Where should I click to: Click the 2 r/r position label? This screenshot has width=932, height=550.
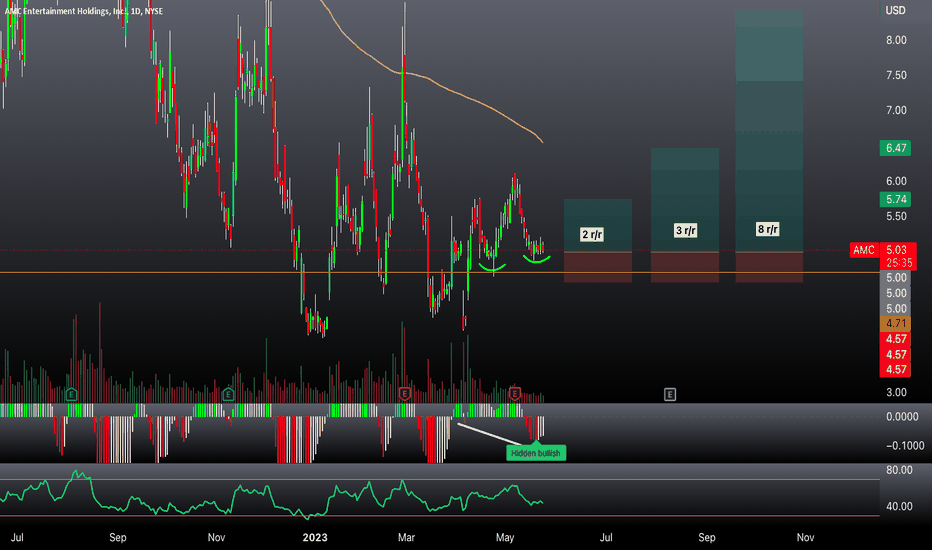click(592, 234)
